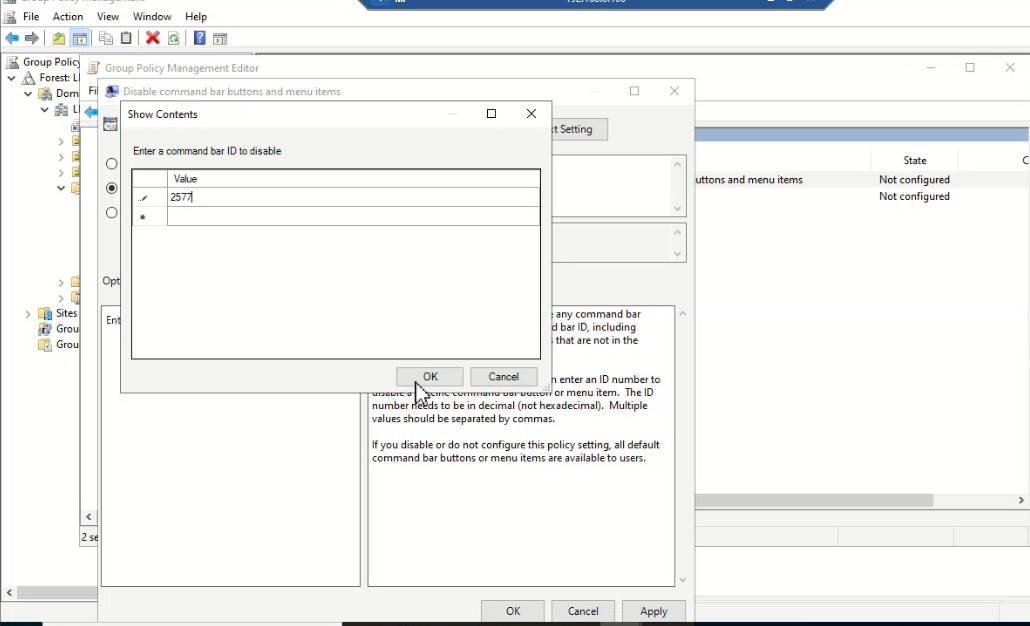Click the red X delete icon
This screenshot has width=1030, height=626.
[x=152, y=38]
